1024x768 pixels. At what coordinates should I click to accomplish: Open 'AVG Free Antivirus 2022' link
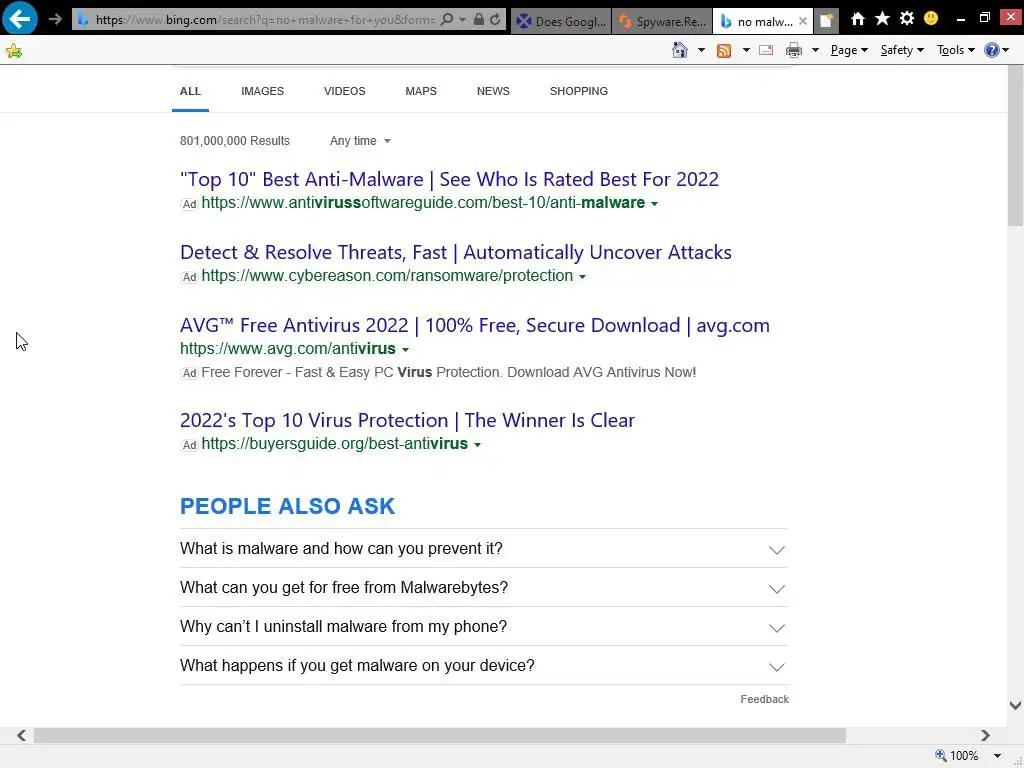click(x=475, y=325)
